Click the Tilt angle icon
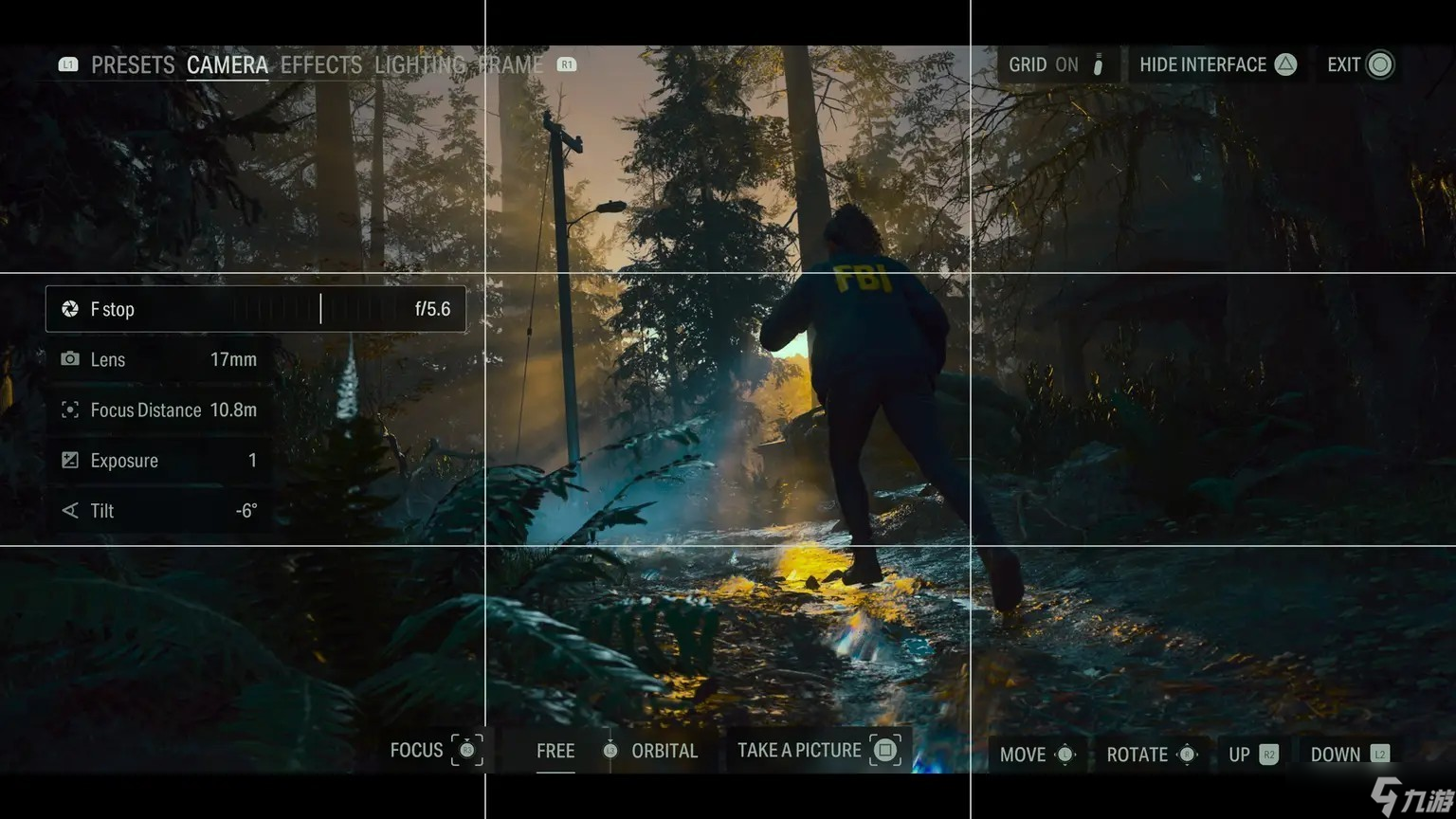The height and width of the screenshot is (819, 1456). coord(70,510)
